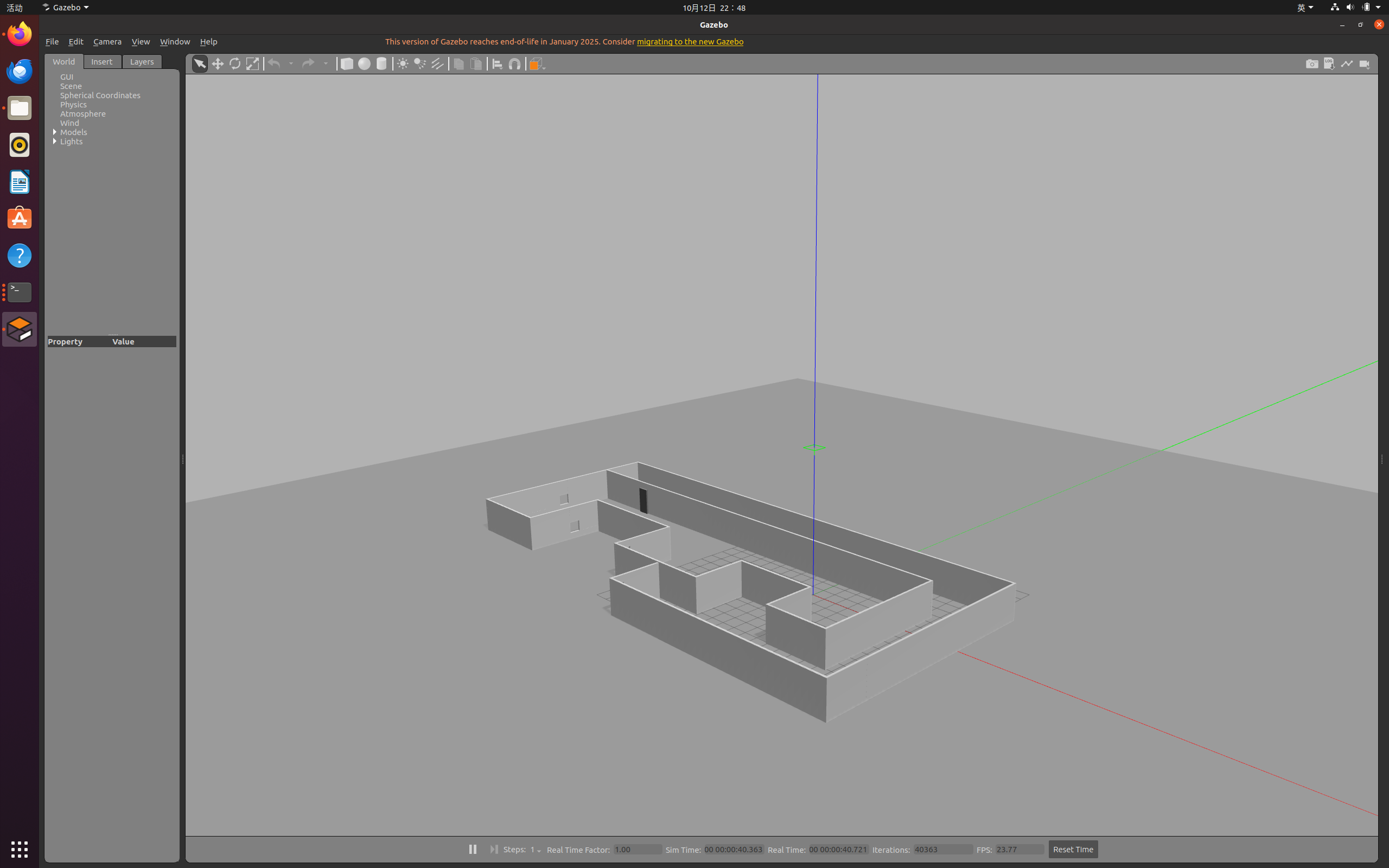Pause the simulation
This screenshot has width=1389, height=868.
(x=473, y=849)
